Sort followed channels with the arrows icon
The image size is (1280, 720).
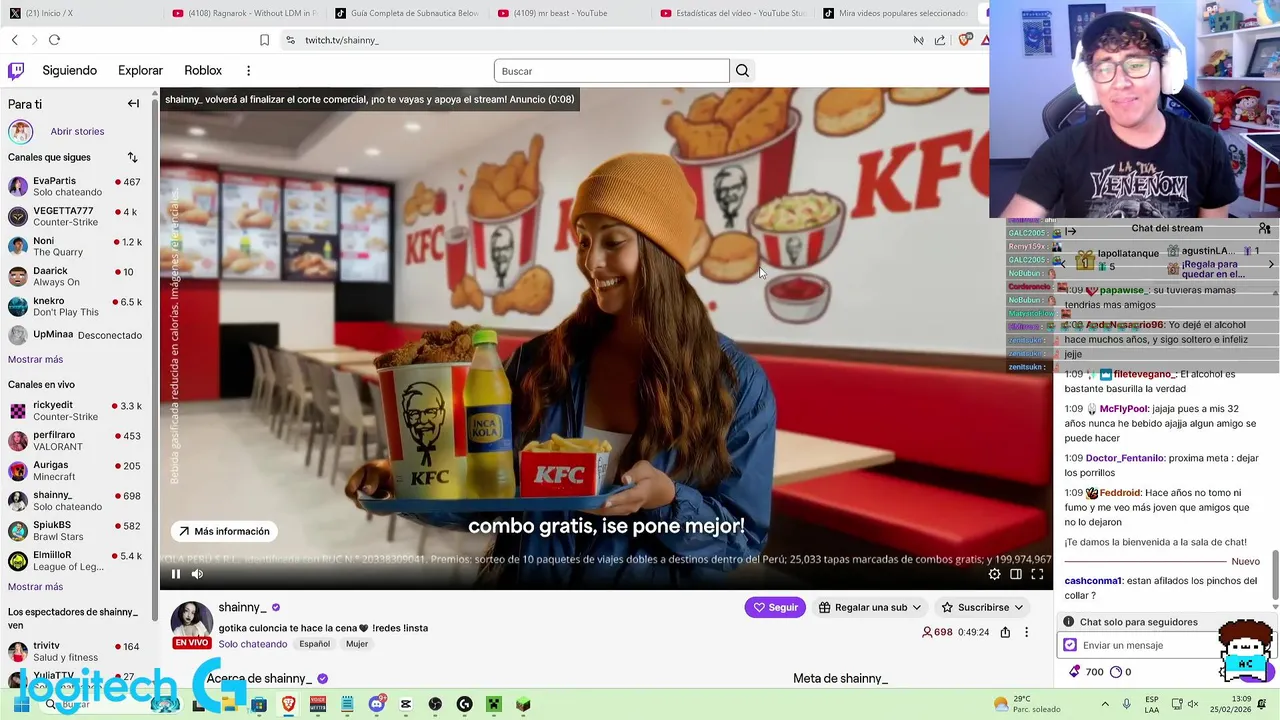coord(132,157)
